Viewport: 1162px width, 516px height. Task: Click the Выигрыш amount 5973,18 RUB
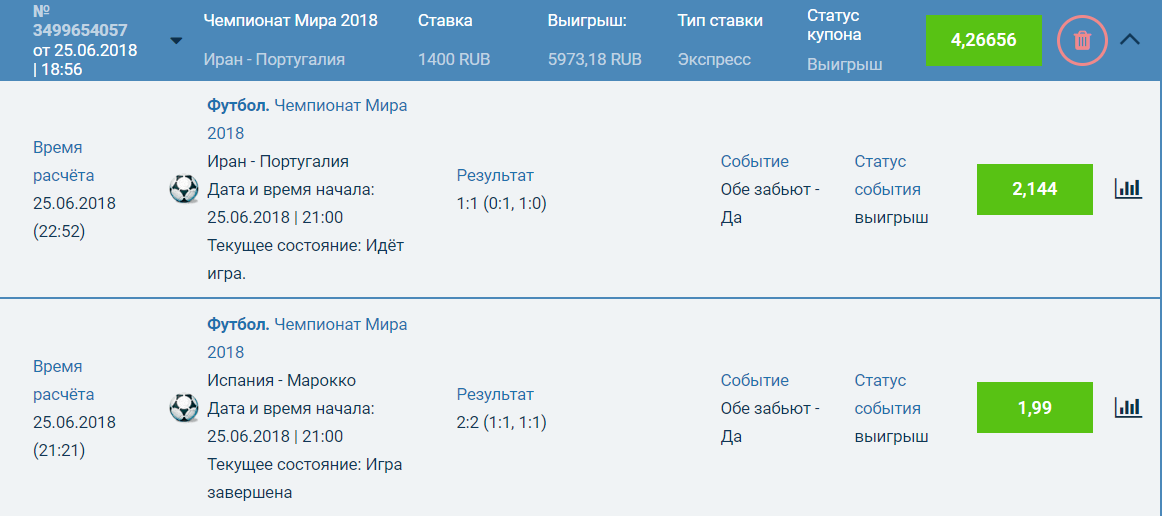[594, 59]
